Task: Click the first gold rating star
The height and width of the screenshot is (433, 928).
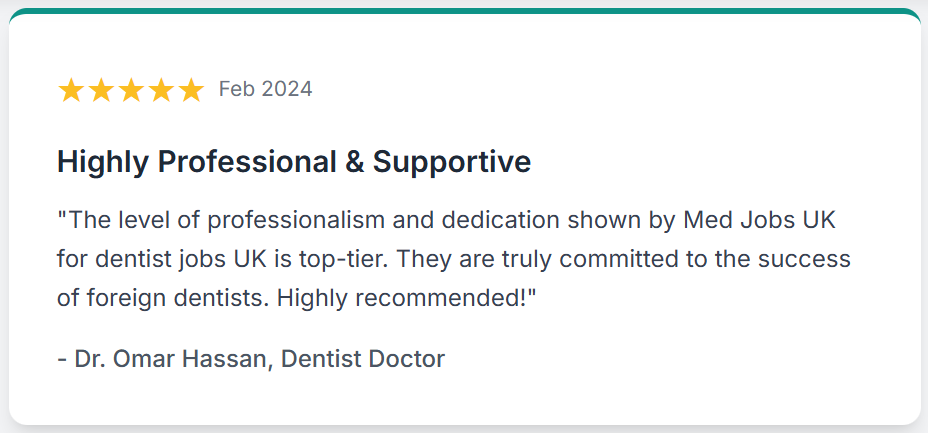Action: pos(71,90)
